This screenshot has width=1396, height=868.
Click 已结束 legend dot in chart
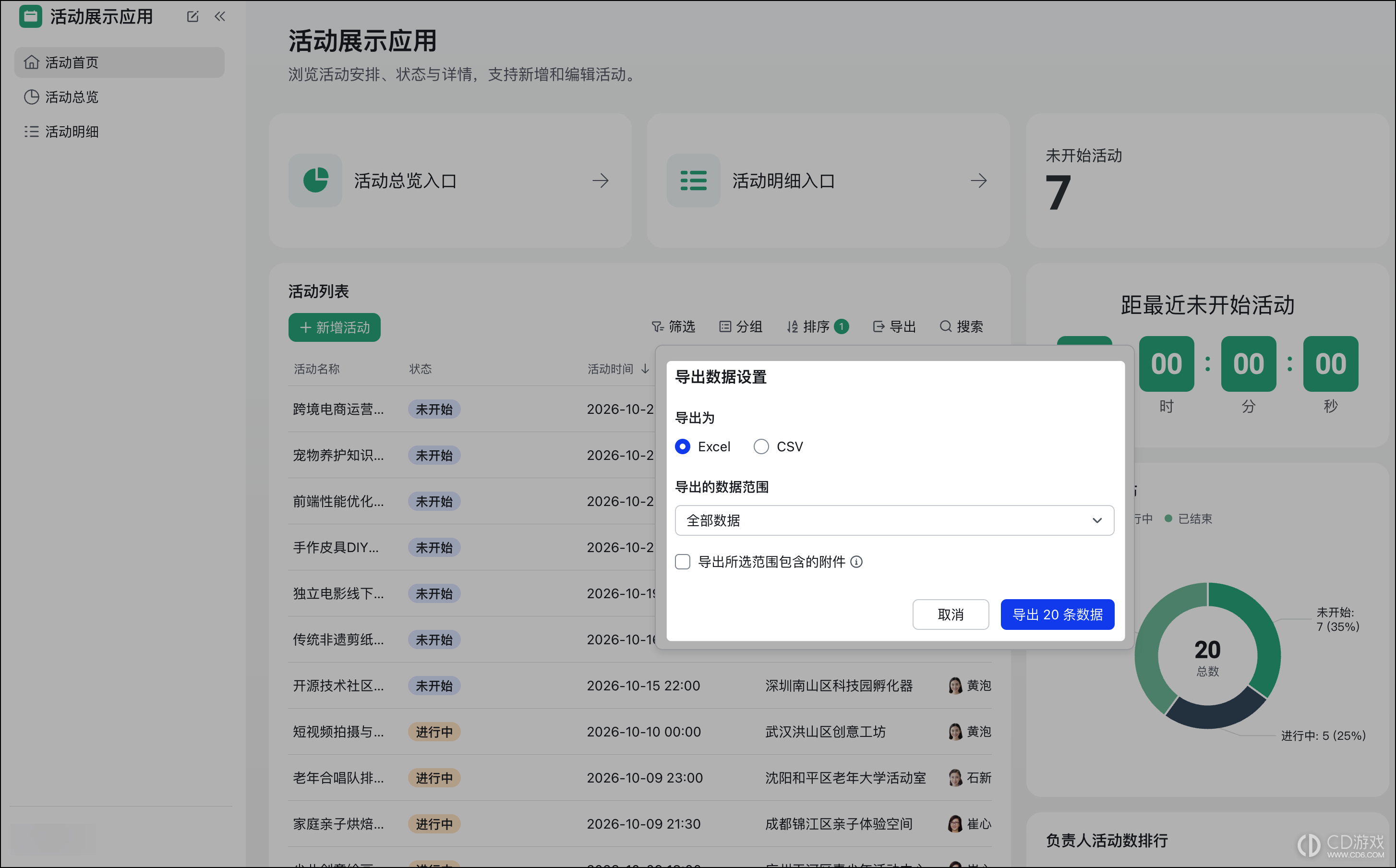pyautogui.click(x=1168, y=518)
